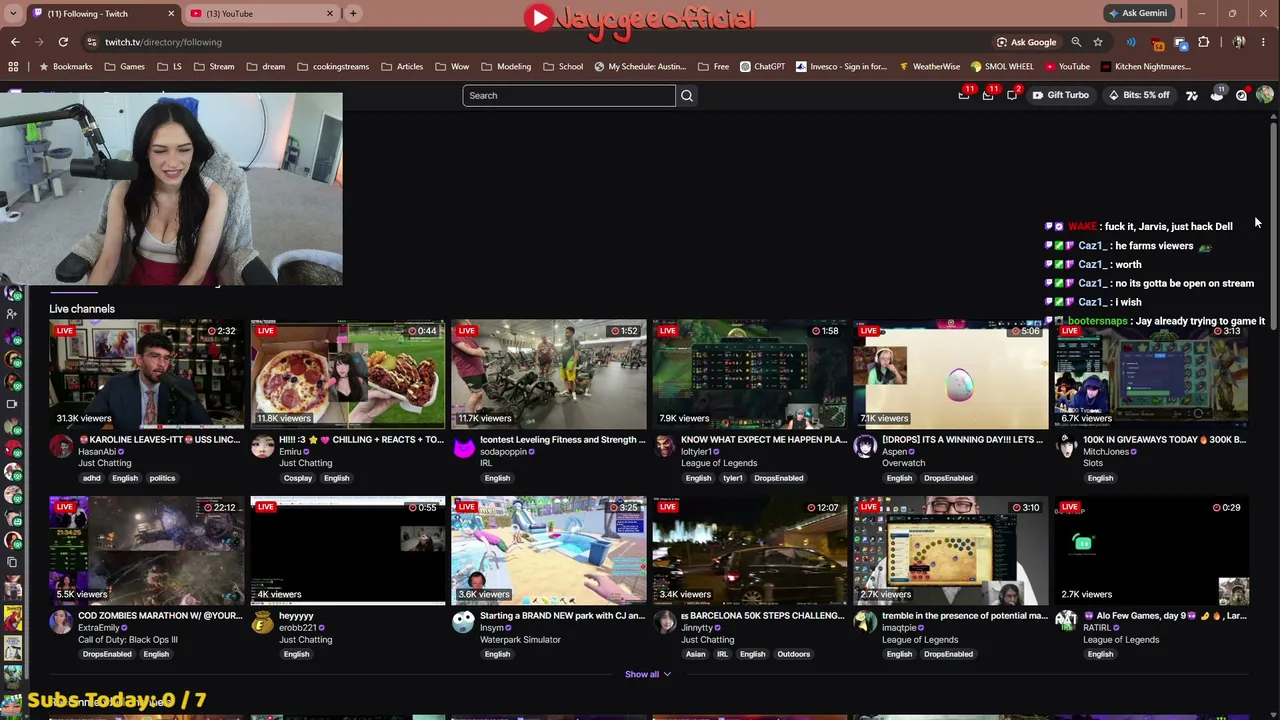Click the Twitch search magnifier button
This screenshot has height=720, width=1280.
pyautogui.click(x=687, y=96)
